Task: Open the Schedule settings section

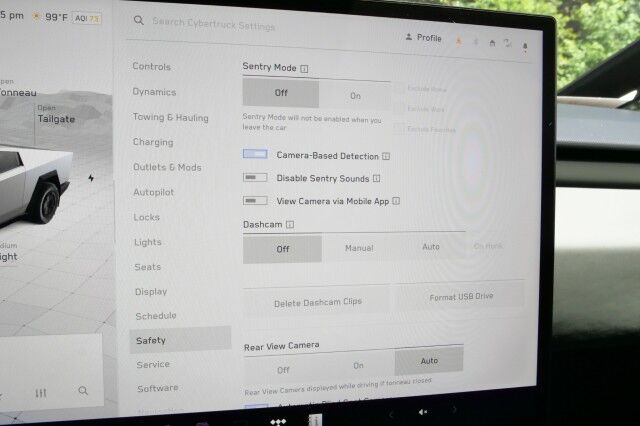Action: point(156,316)
